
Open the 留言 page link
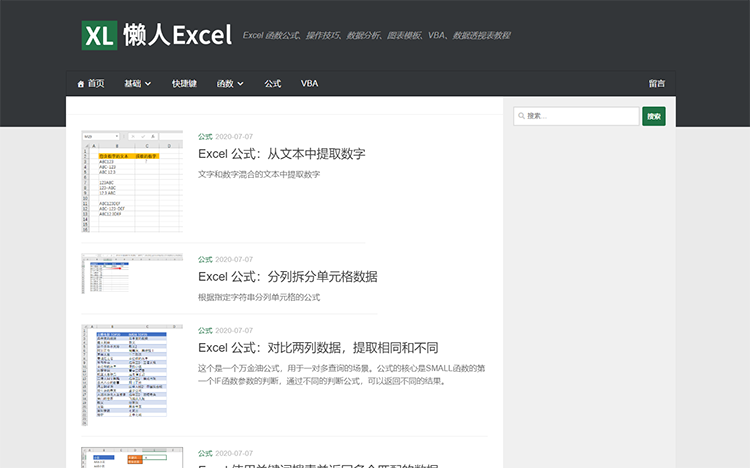click(657, 84)
